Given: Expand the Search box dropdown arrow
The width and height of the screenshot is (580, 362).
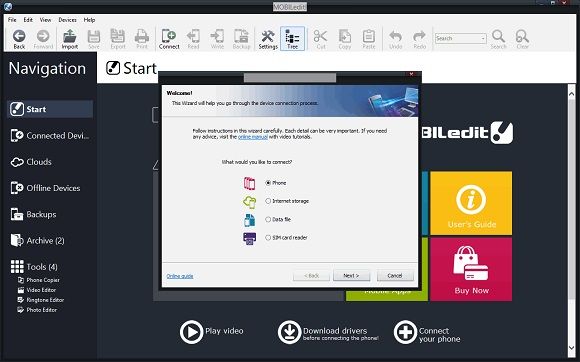Looking at the screenshot, I should tap(483, 38).
